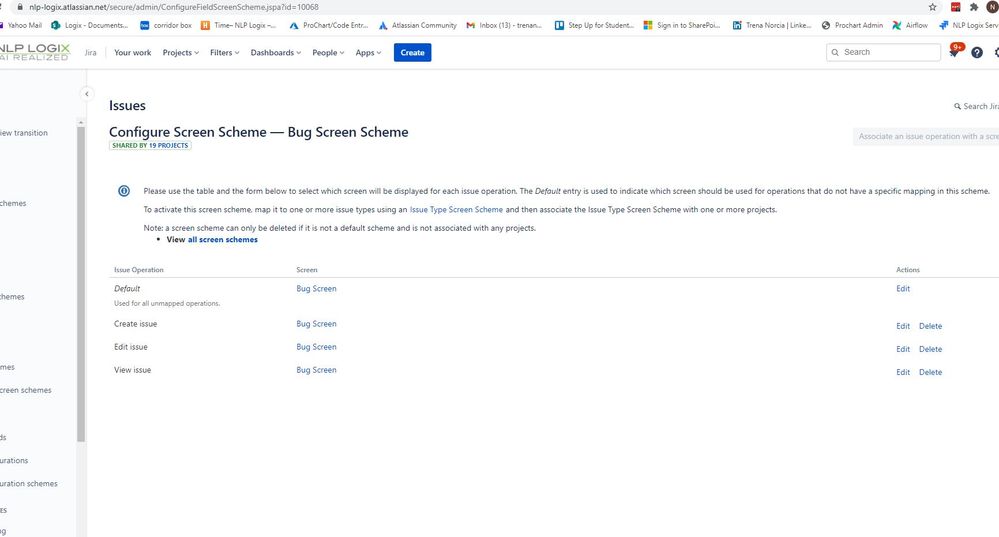This screenshot has width=999, height=537.
Task: Click the Jira search field
Action: point(883,52)
